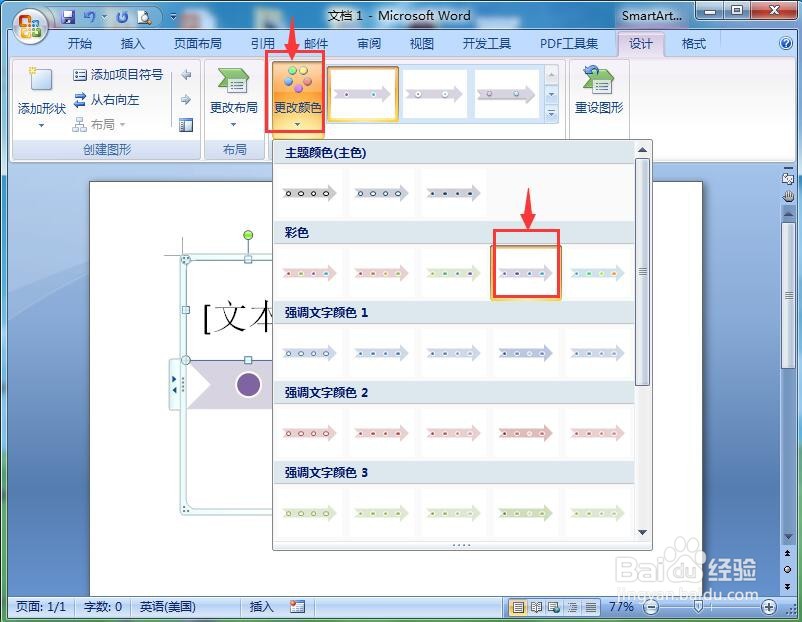Switch to the 页面布局 tab
Screen dimensions: 802x622
pyautogui.click(x=197, y=43)
